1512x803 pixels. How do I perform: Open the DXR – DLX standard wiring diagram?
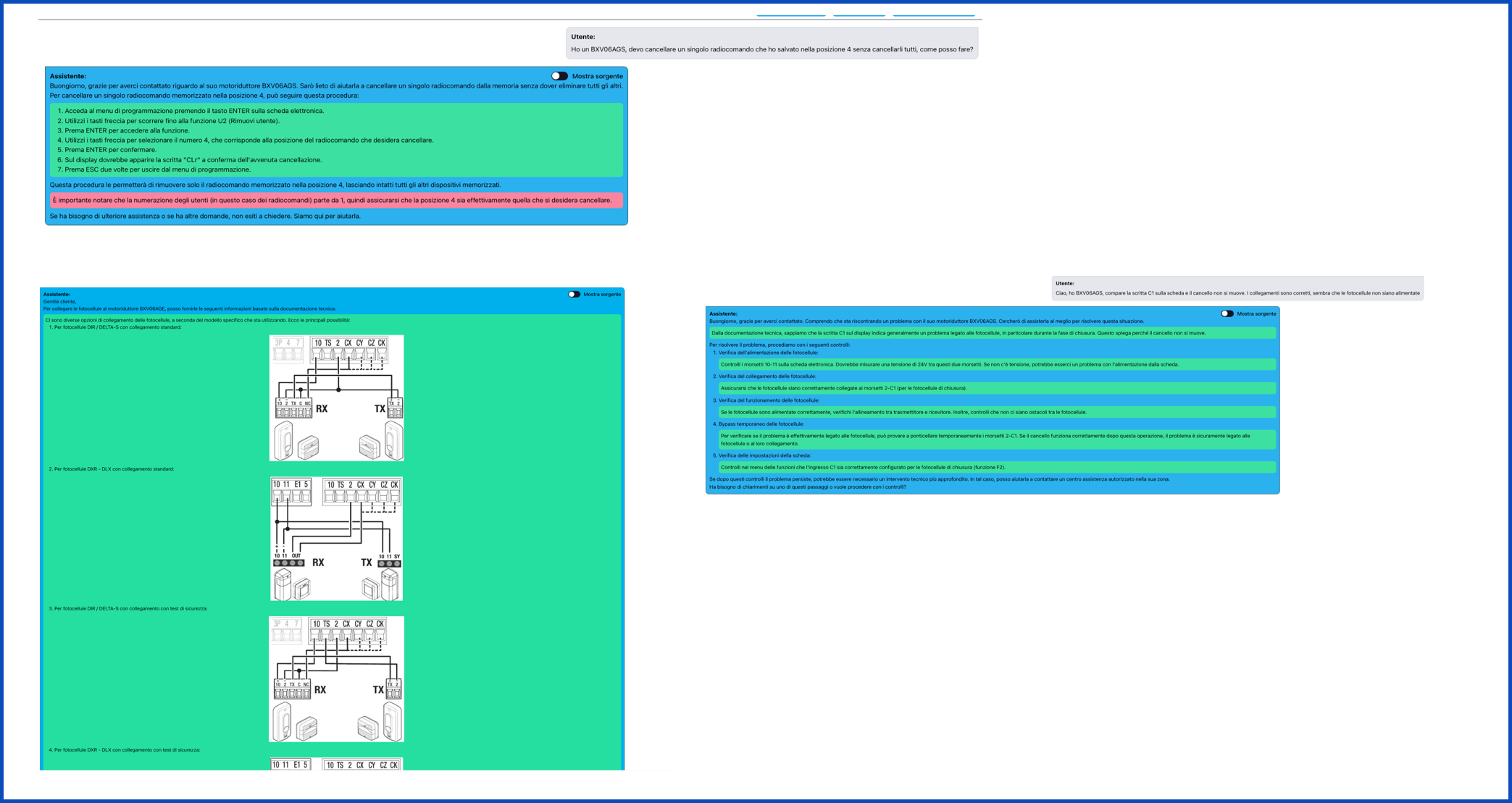[x=337, y=538]
